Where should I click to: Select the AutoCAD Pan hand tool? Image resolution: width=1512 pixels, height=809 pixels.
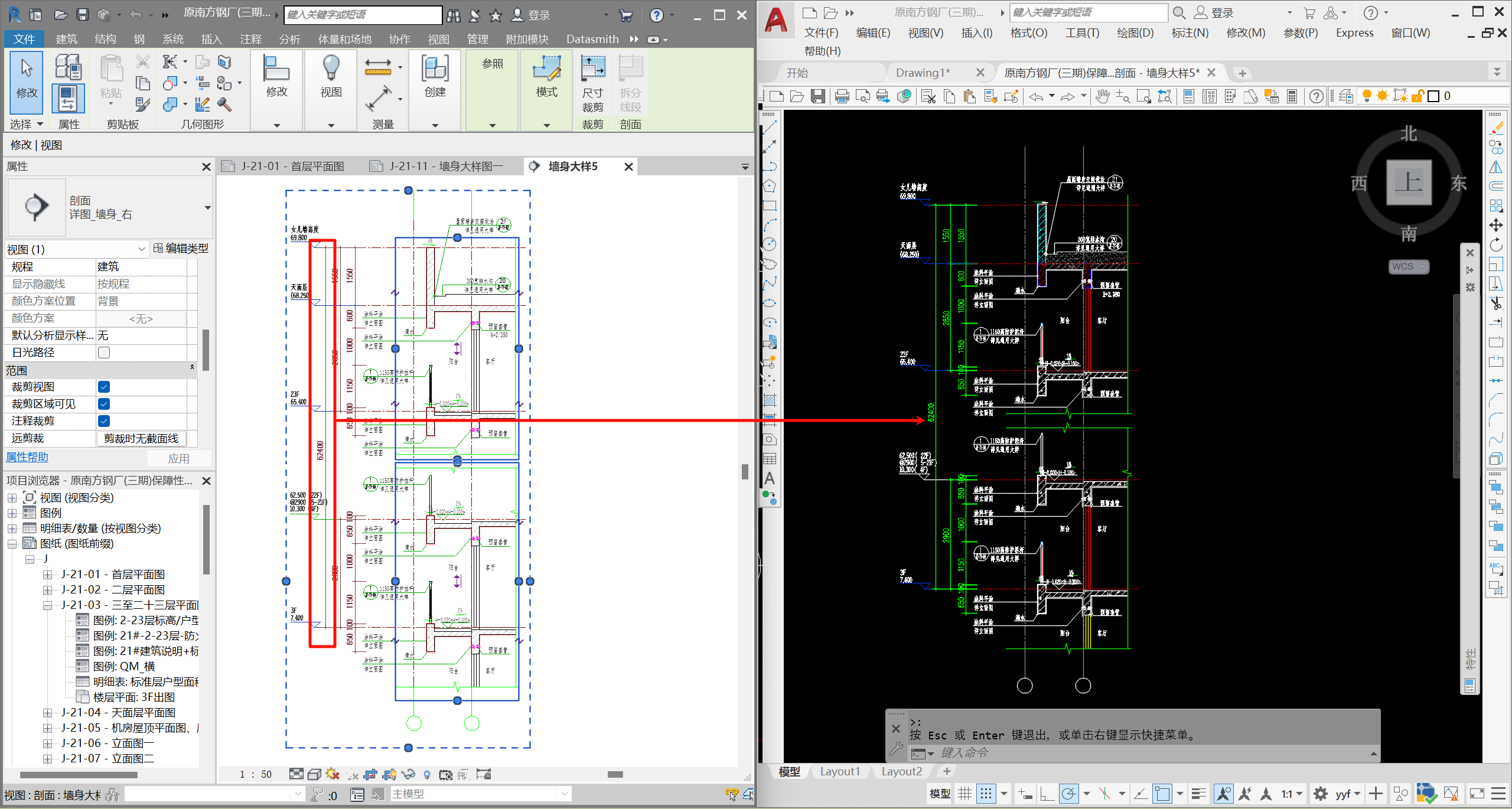(x=1102, y=96)
